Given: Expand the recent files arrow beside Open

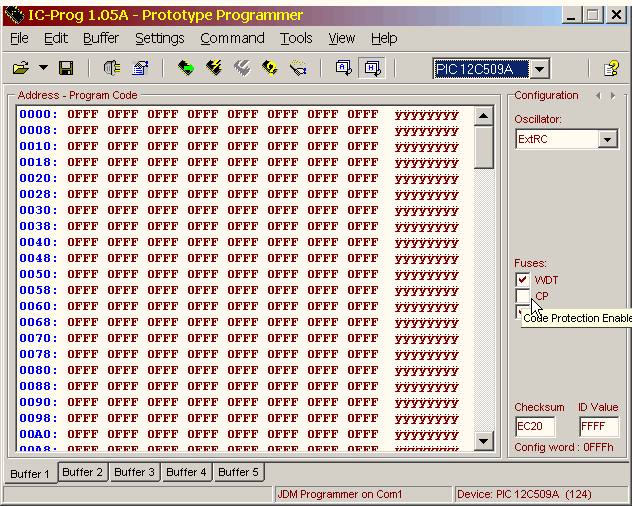Looking at the screenshot, I should click(x=43, y=68).
